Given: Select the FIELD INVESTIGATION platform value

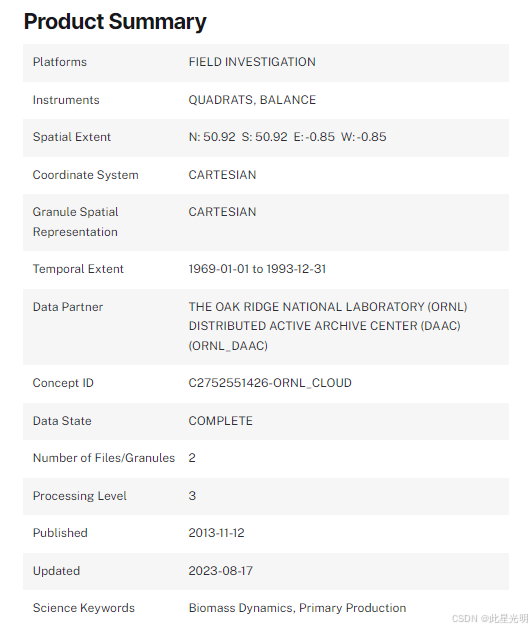Looking at the screenshot, I should [x=252, y=62].
